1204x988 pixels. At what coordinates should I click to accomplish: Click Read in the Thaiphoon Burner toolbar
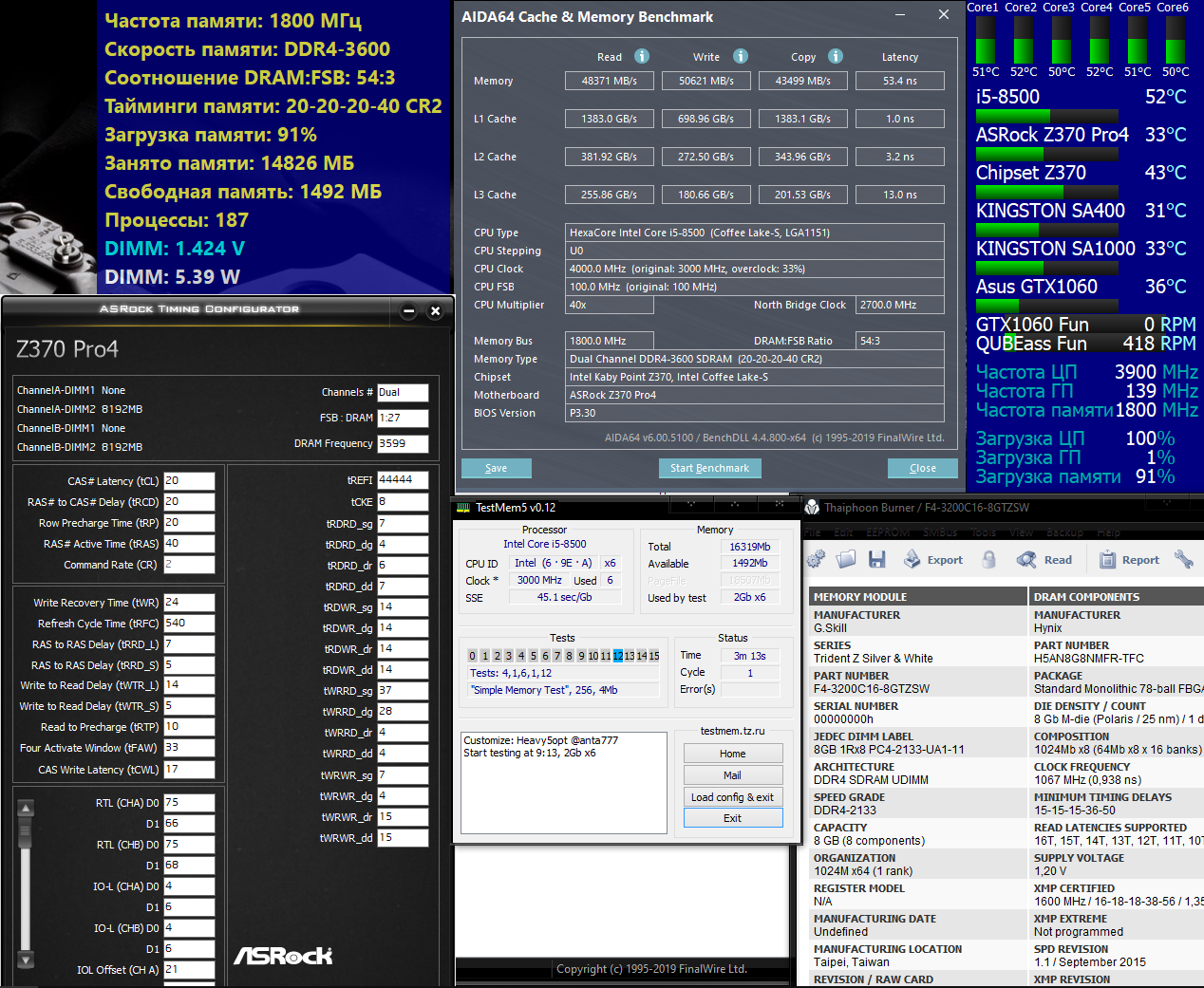click(x=1044, y=560)
